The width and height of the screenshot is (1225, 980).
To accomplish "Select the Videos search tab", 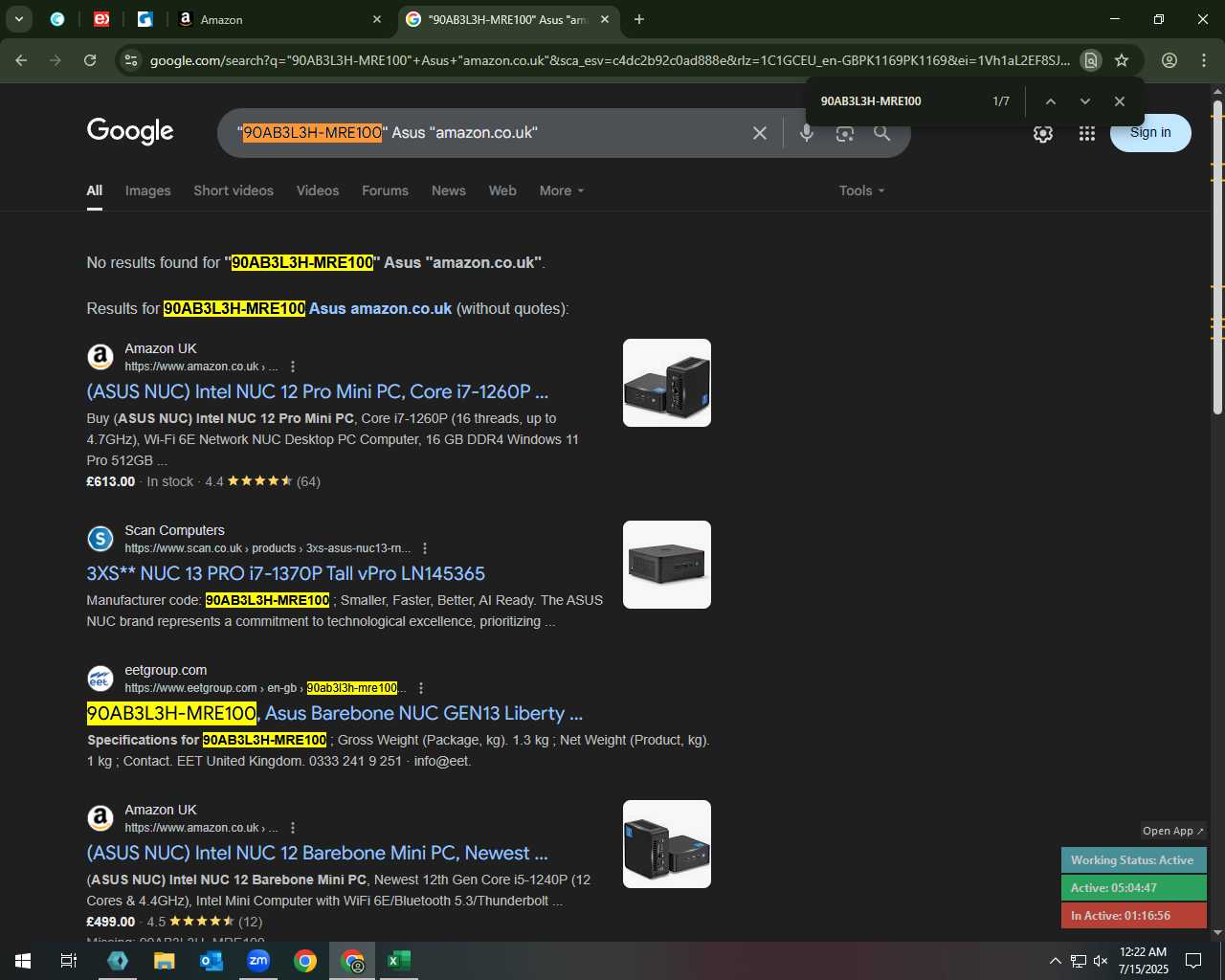I will (x=318, y=190).
